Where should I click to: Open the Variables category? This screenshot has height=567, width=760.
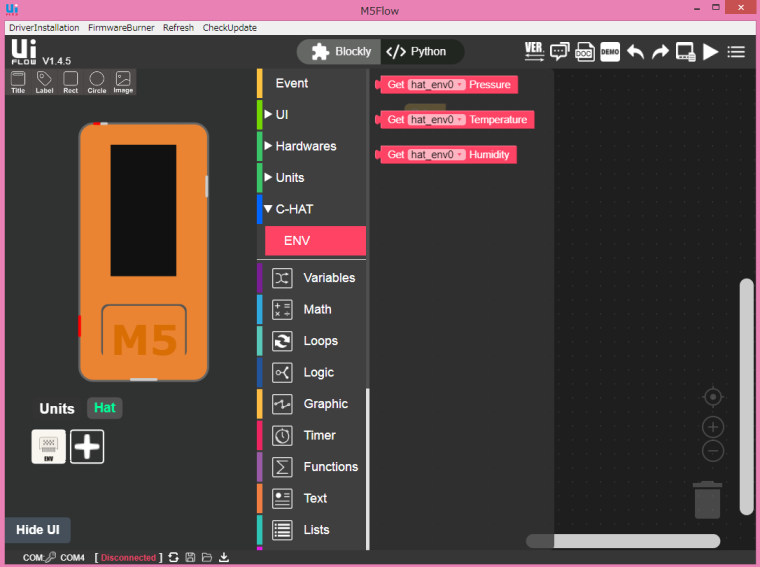pyautogui.click(x=311, y=278)
